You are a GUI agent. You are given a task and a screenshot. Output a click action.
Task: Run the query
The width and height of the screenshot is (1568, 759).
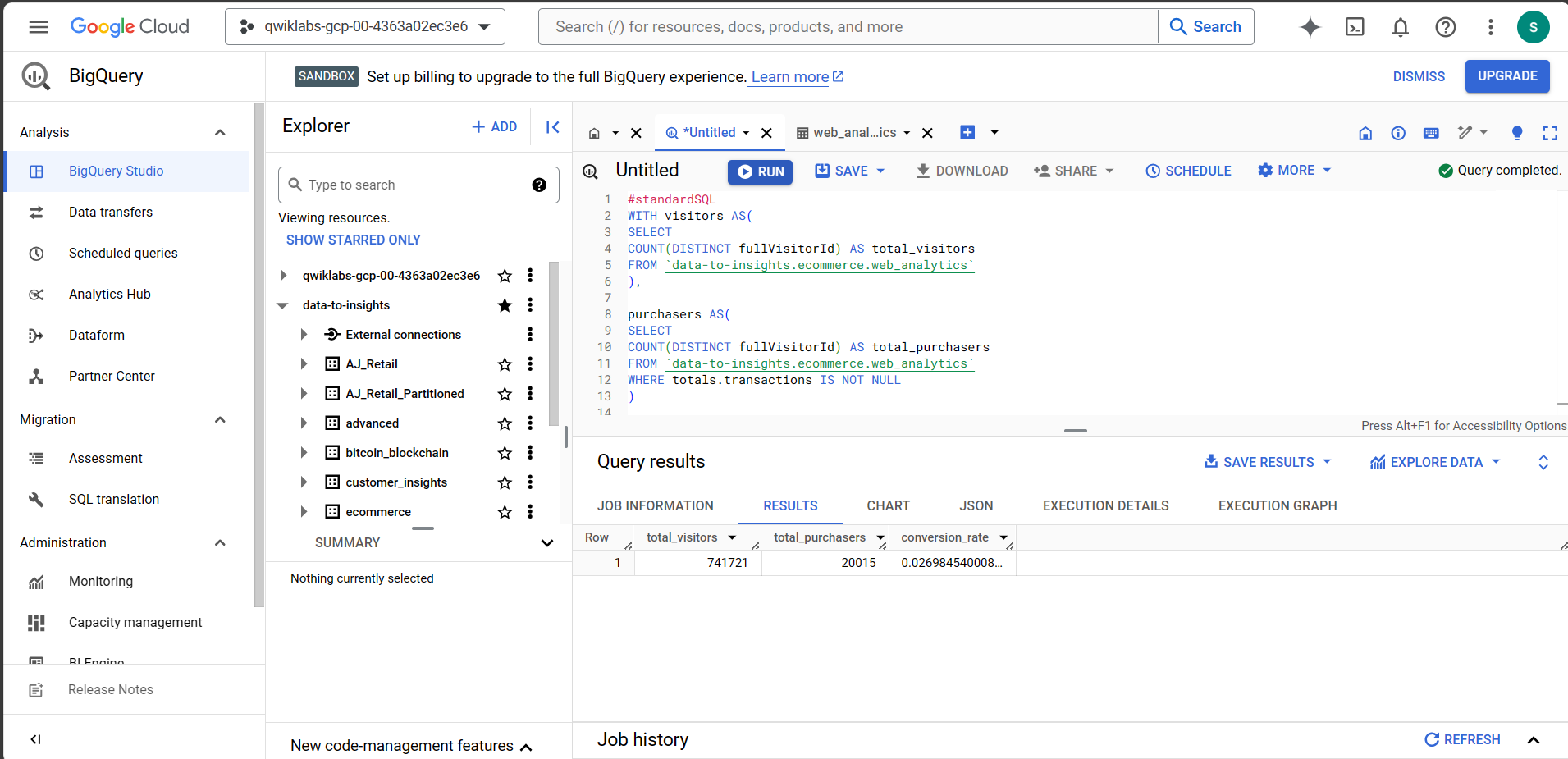coord(760,171)
